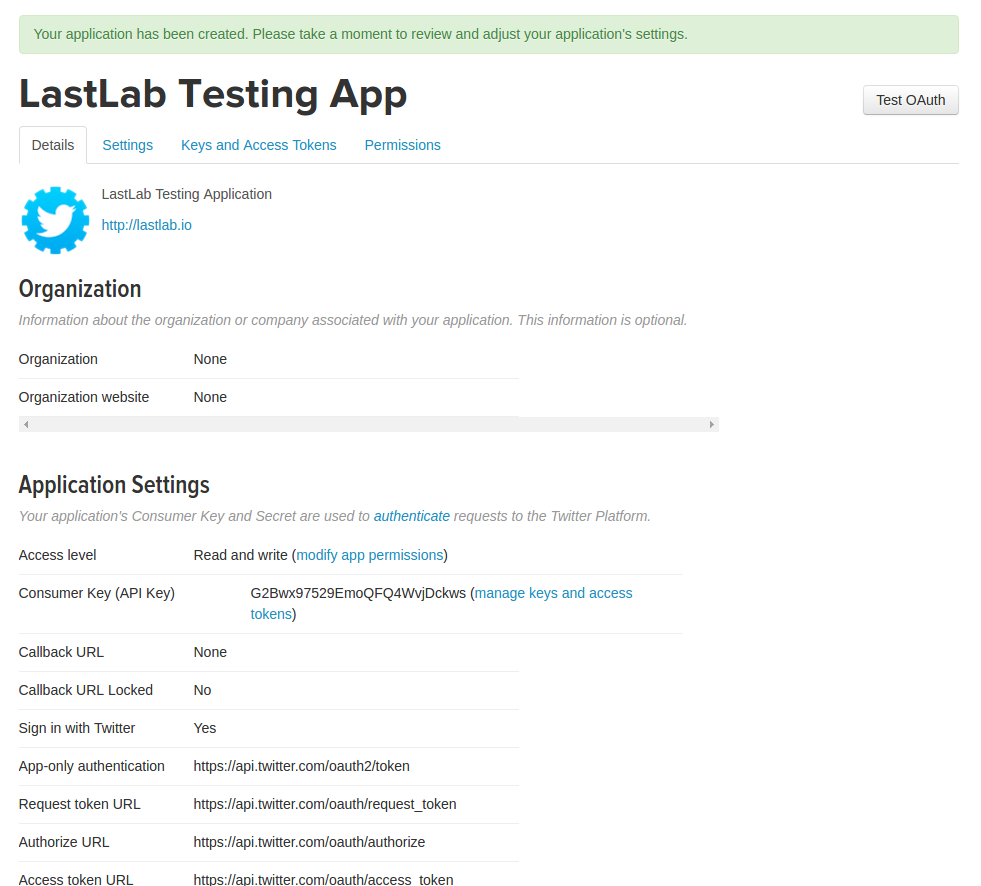This screenshot has height=886, width=981.
Task: Open manage keys and access tokens
Action: (x=553, y=593)
